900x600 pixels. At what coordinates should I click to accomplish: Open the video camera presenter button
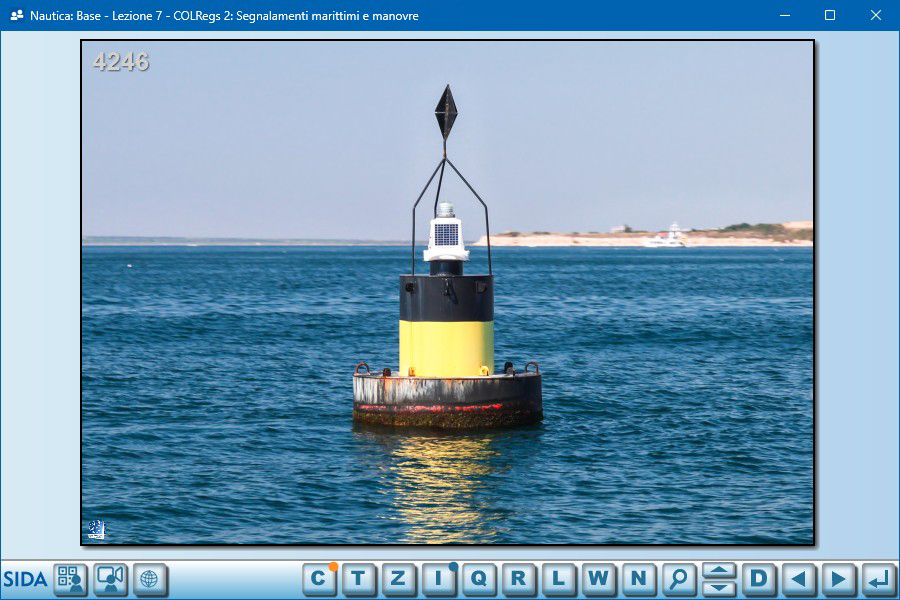[110, 579]
